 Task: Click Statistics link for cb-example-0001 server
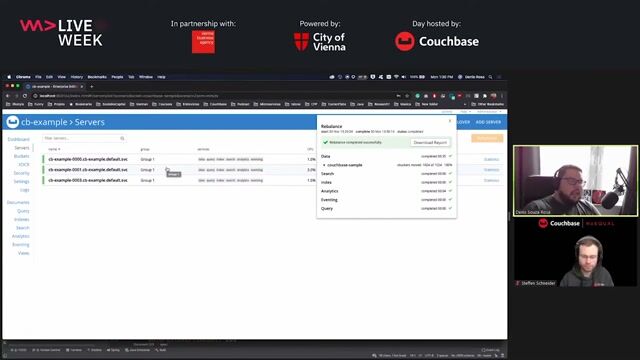491,170
